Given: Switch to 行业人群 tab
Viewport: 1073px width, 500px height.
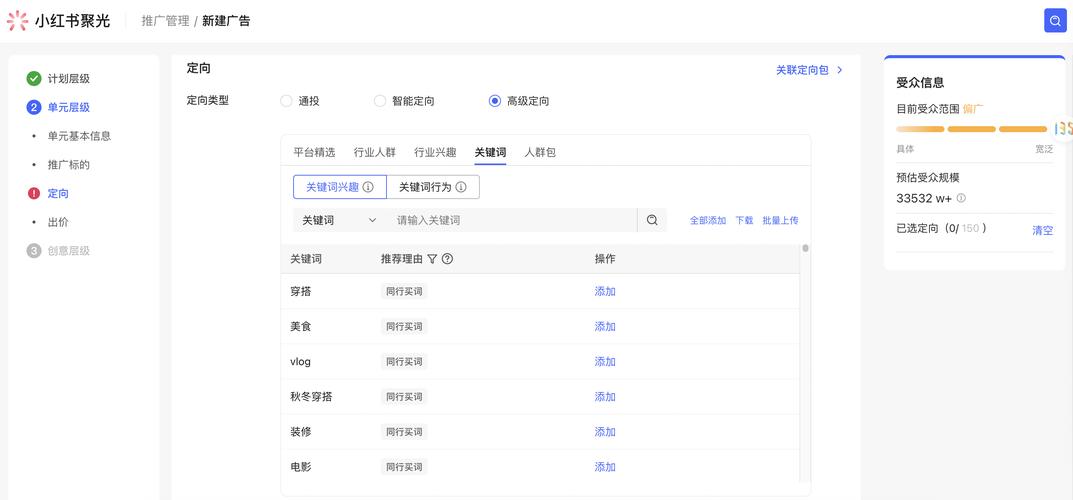Looking at the screenshot, I should [374, 153].
